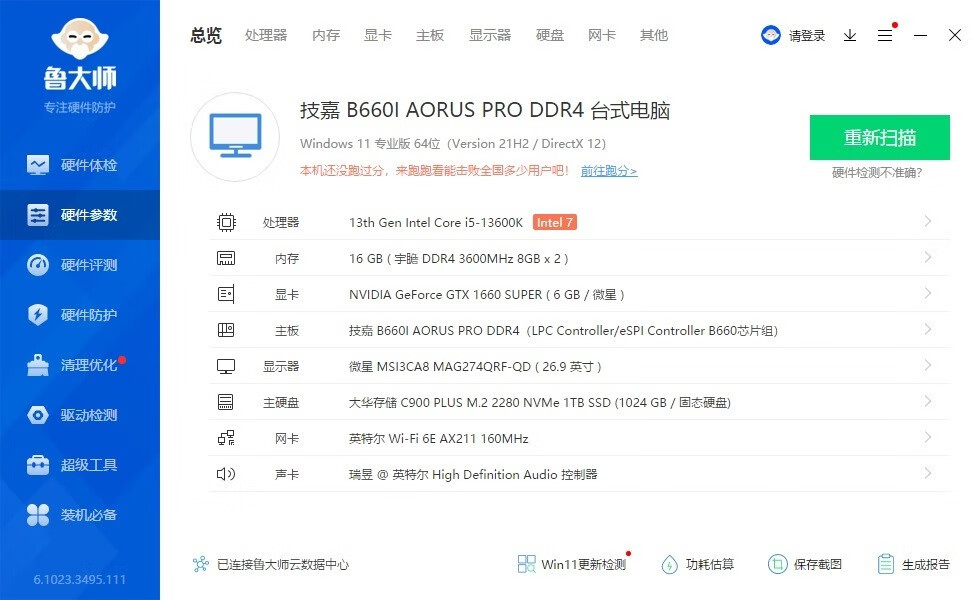Switch to the 主板 tab

click(430, 35)
